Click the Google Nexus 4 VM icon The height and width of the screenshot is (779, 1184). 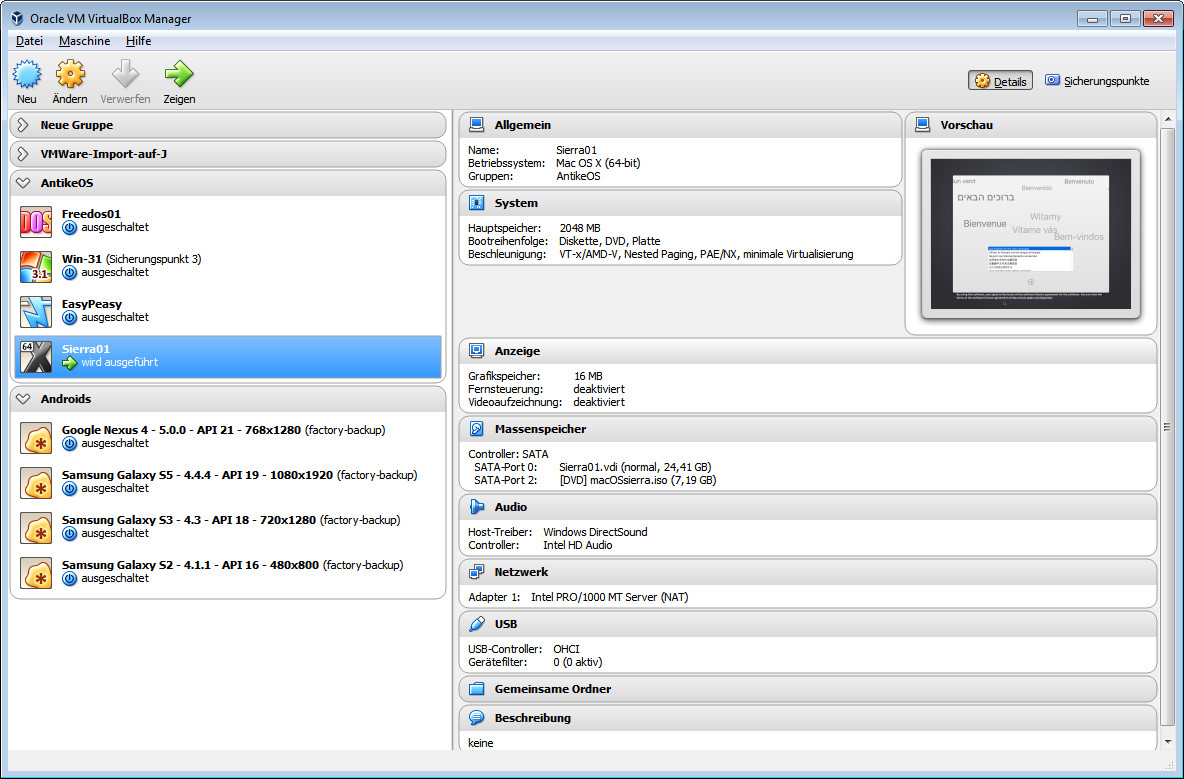pos(36,437)
